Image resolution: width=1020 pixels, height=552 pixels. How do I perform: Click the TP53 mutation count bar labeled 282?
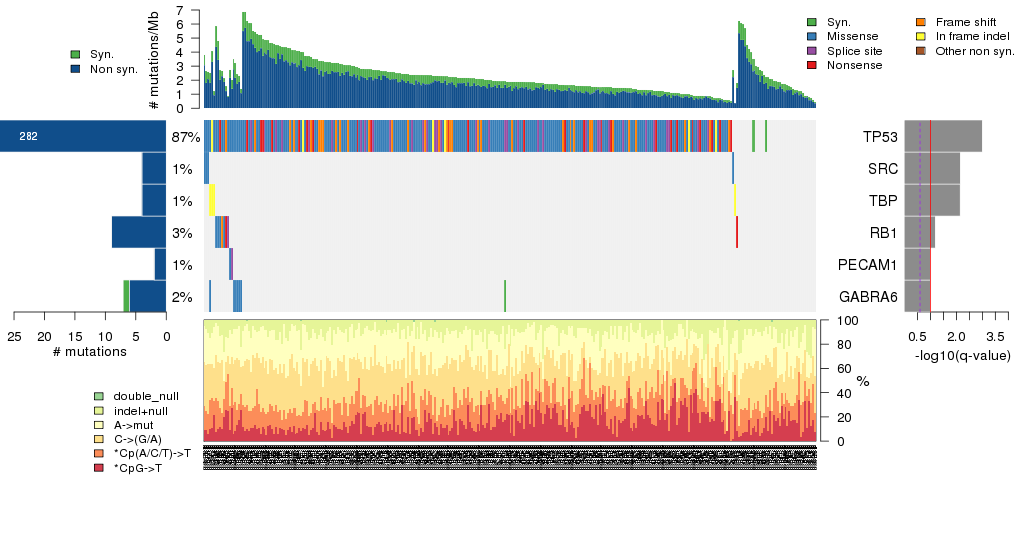[83, 136]
